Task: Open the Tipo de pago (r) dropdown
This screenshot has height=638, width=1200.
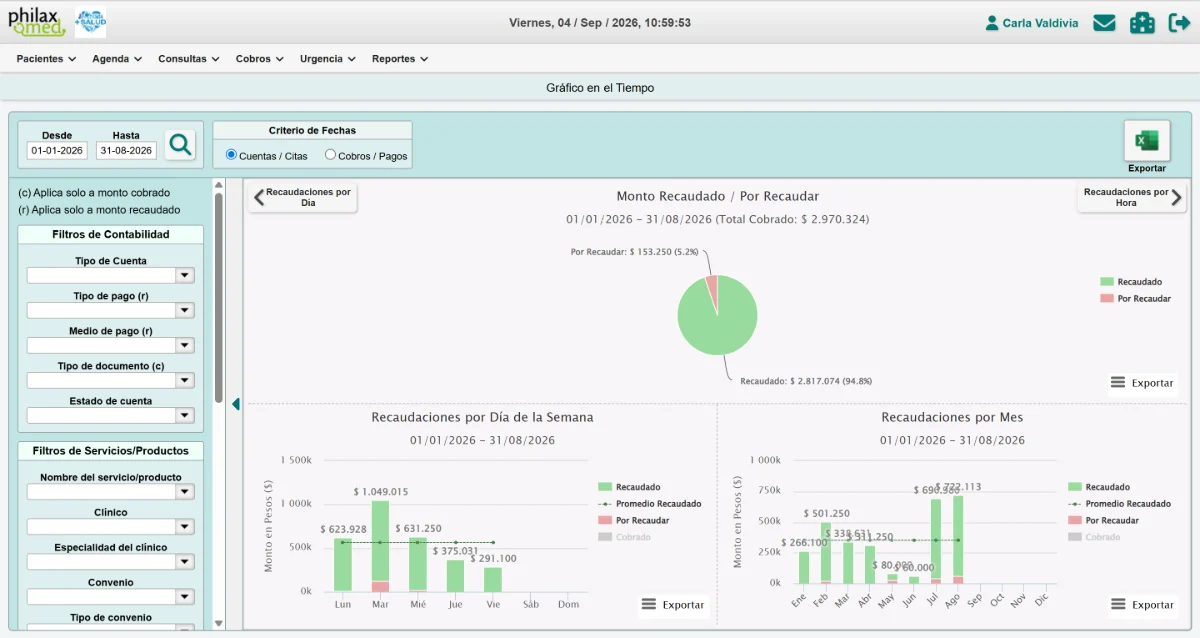Action: tap(110, 310)
